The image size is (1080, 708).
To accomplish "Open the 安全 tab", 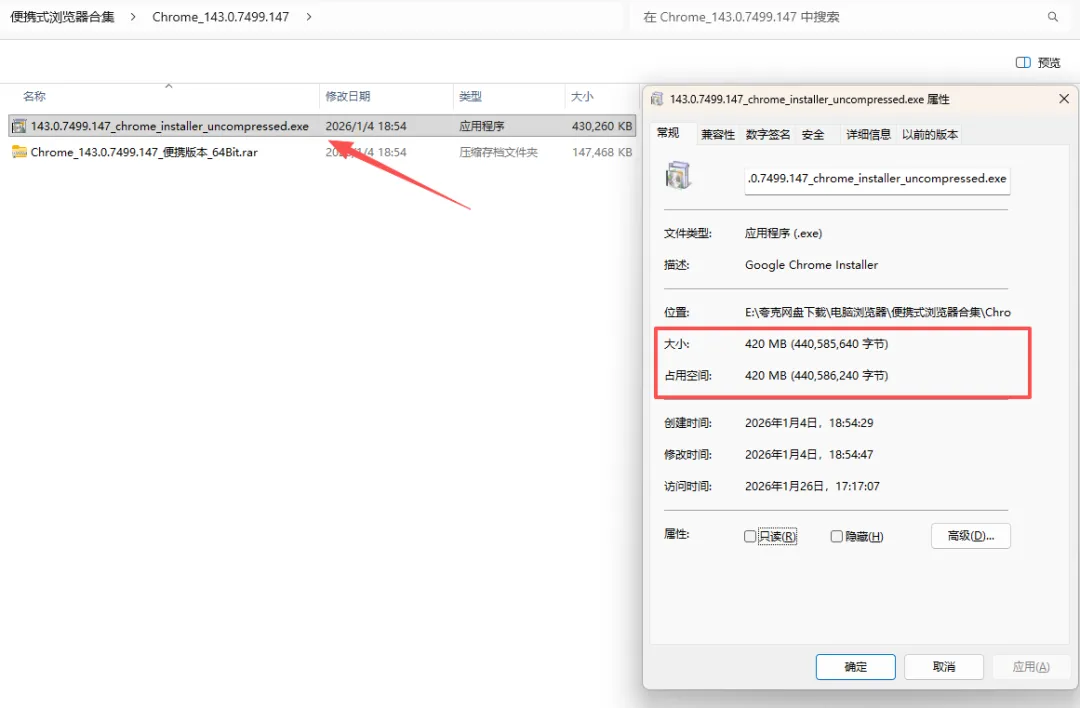I will (x=813, y=134).
